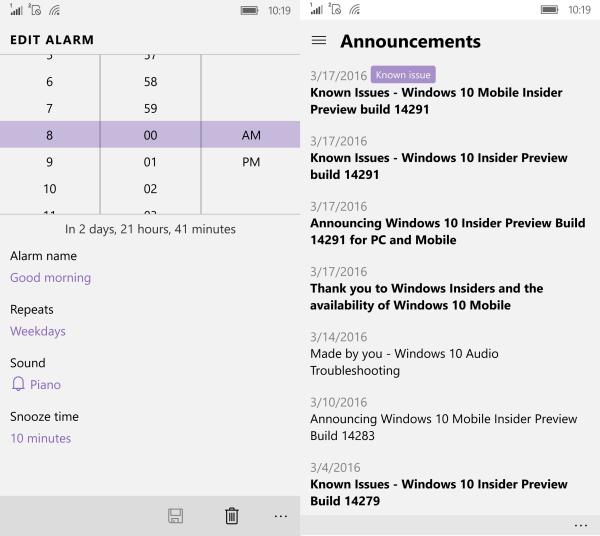Open Thank you to Windows Insiders announcement
600x536 pixels.
click(426, 297)
